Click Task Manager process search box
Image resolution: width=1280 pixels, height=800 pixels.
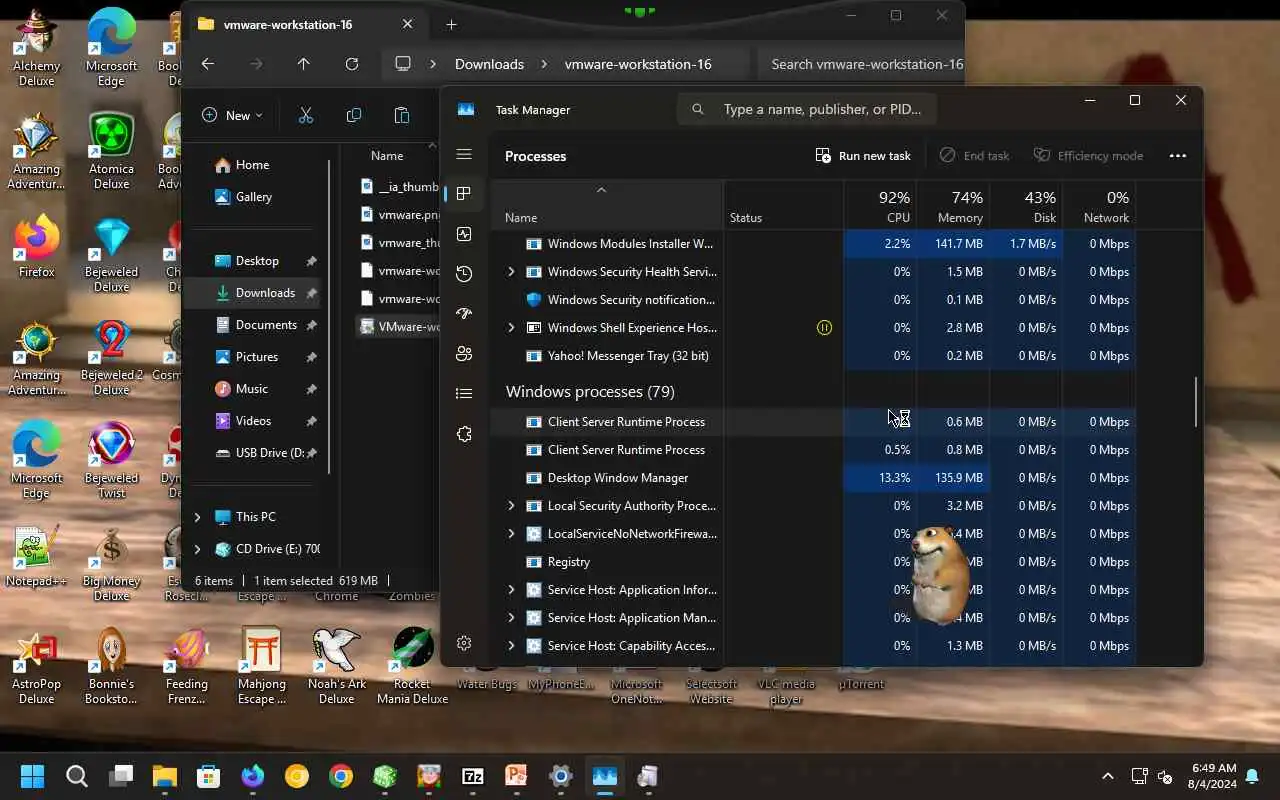point(806,109)
